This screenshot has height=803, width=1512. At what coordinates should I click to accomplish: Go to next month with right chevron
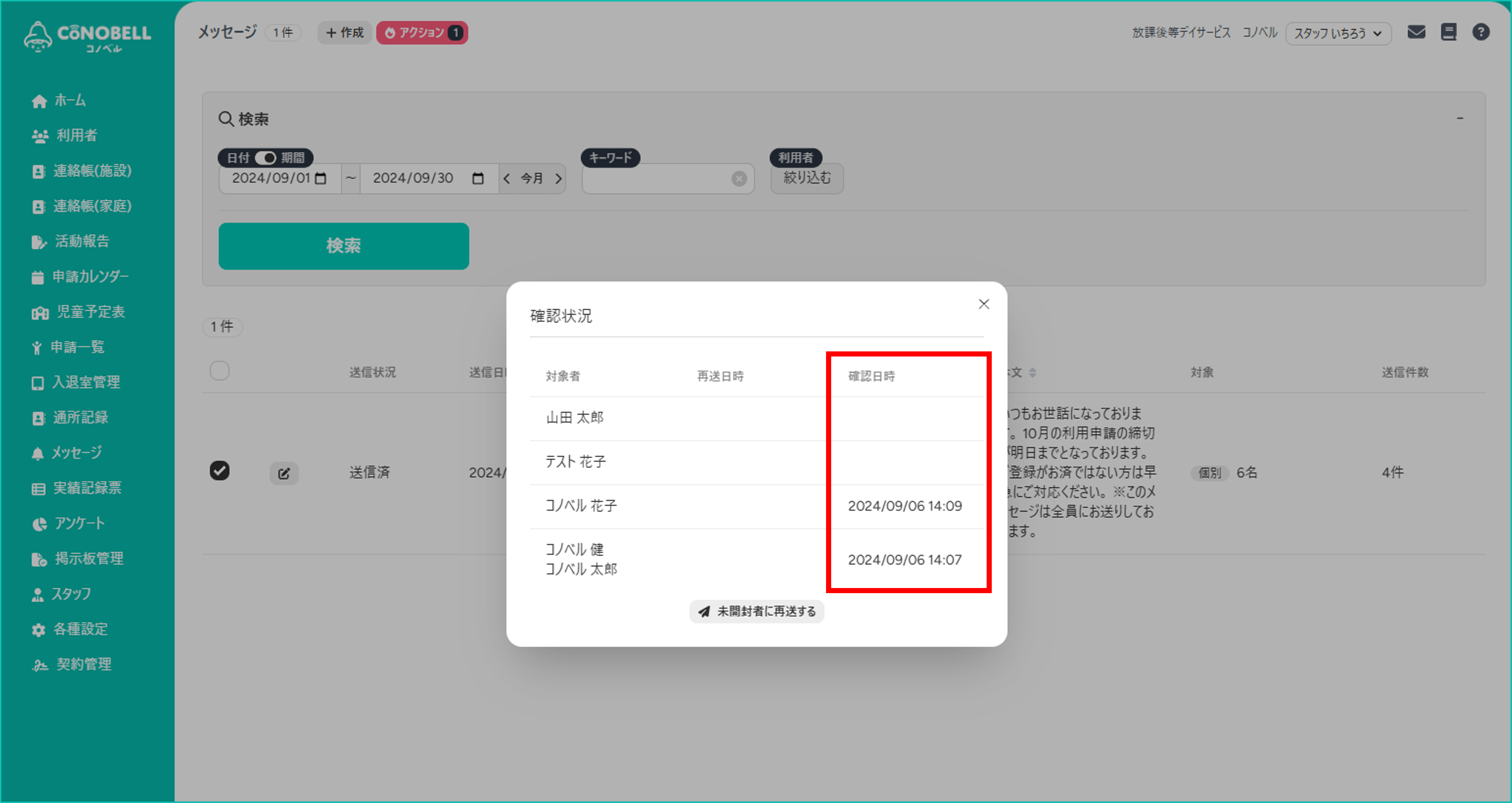click(558, 179)
